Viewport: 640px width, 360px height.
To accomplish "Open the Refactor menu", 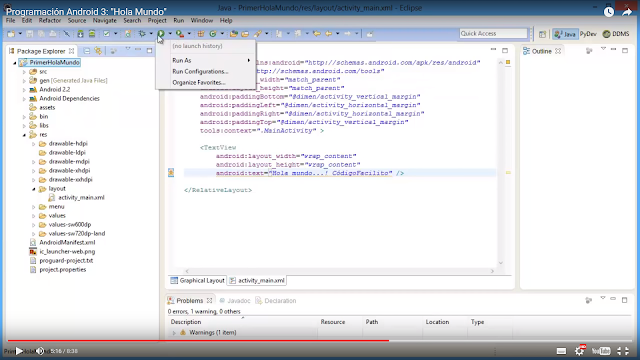I will (x=50, y=20).
